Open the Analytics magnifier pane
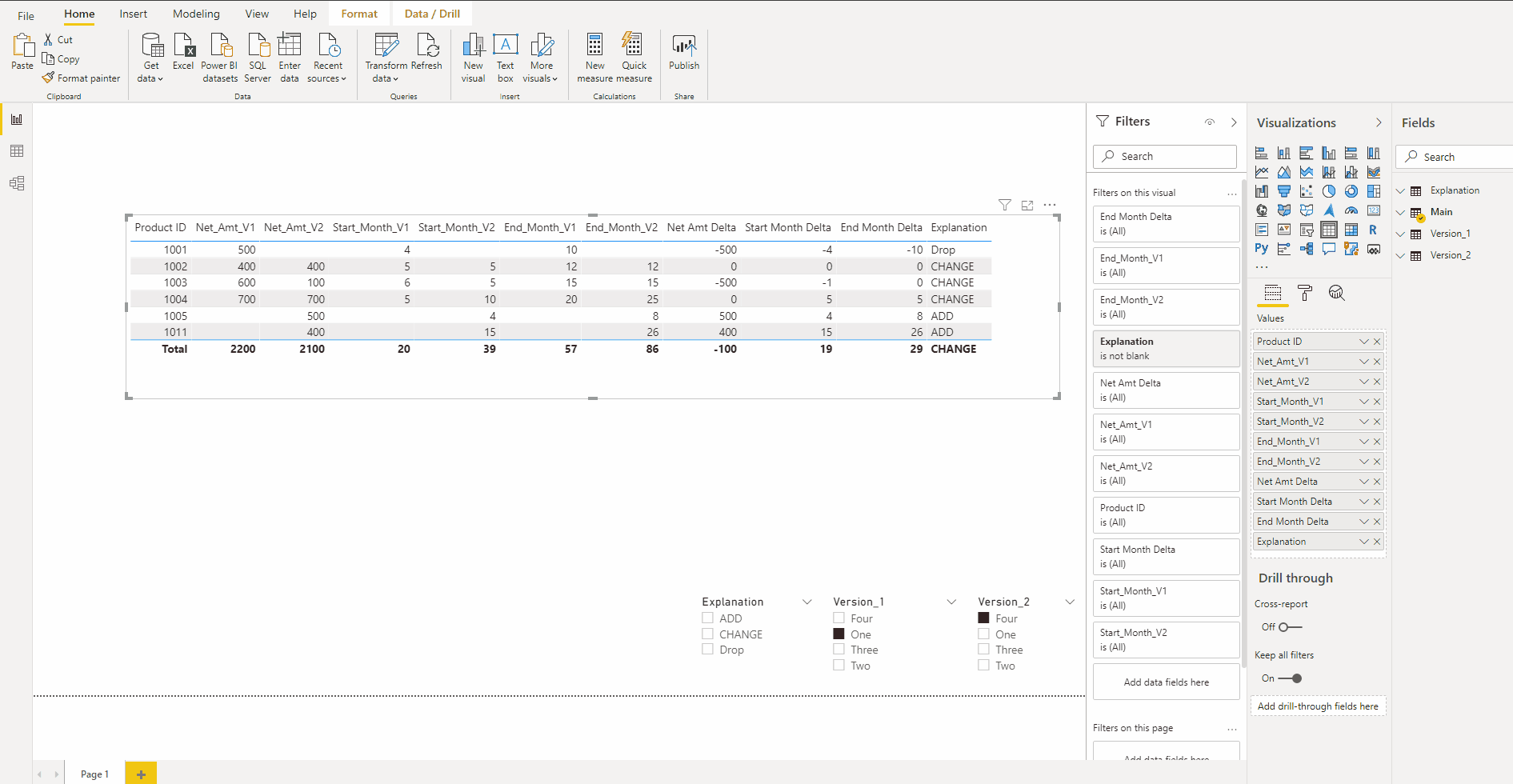 pos(1336,293)
